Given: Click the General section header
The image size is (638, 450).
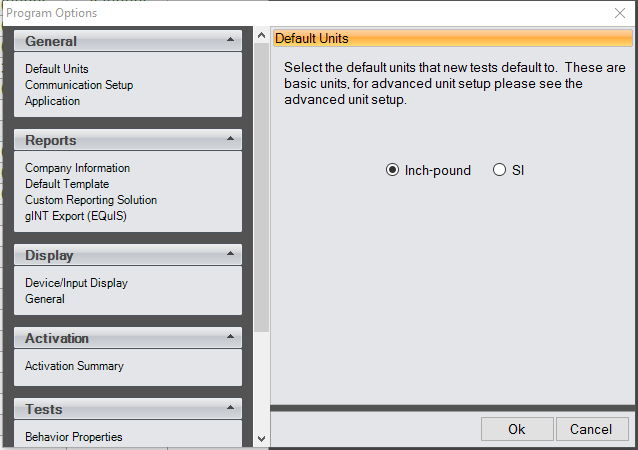Looking at the screenshot, I should (128, 41).
